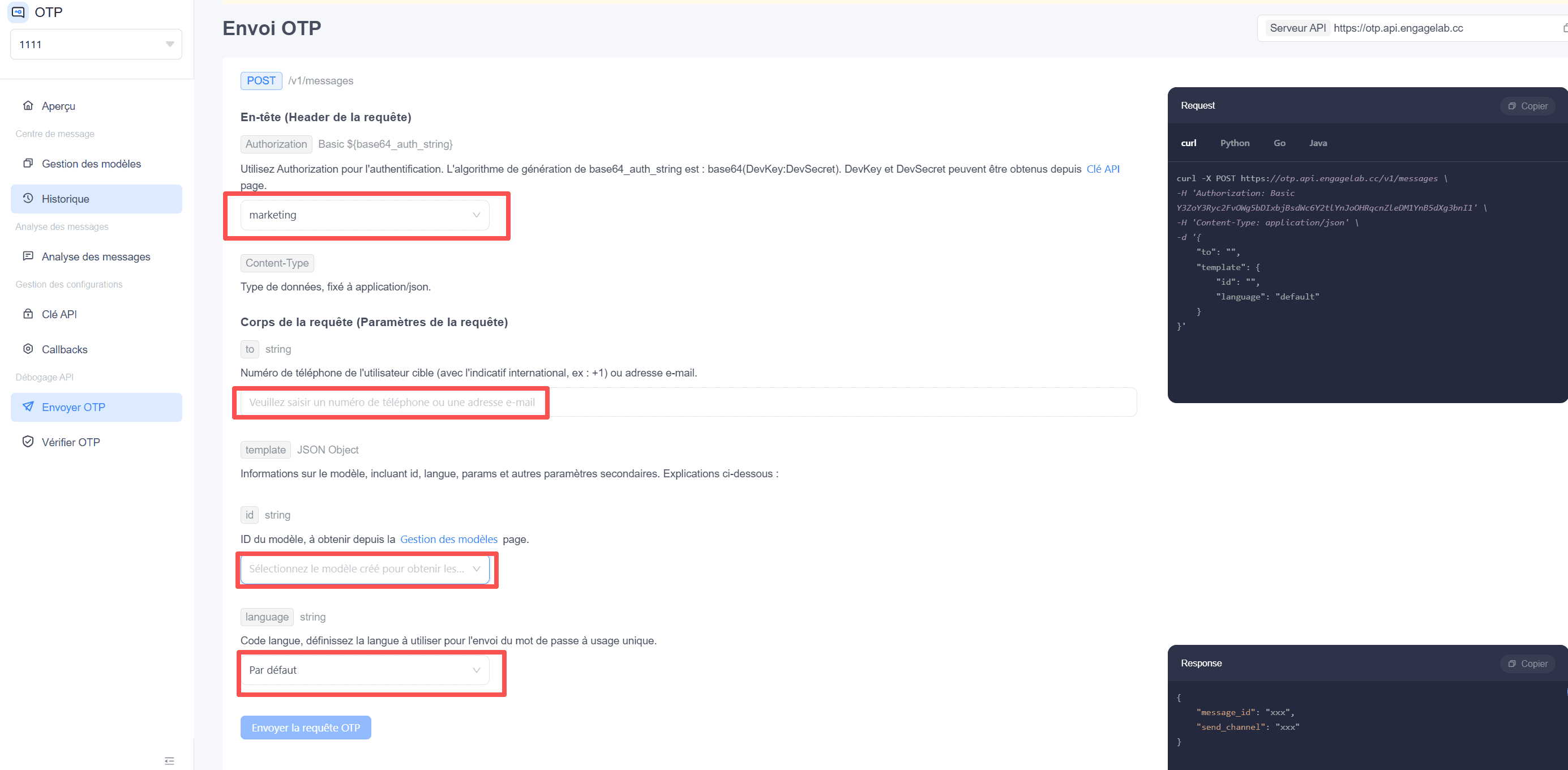Screen dimensions: 1568x770
Task: Click the Analyse des messages icon
Action: (x=28, y=256)
